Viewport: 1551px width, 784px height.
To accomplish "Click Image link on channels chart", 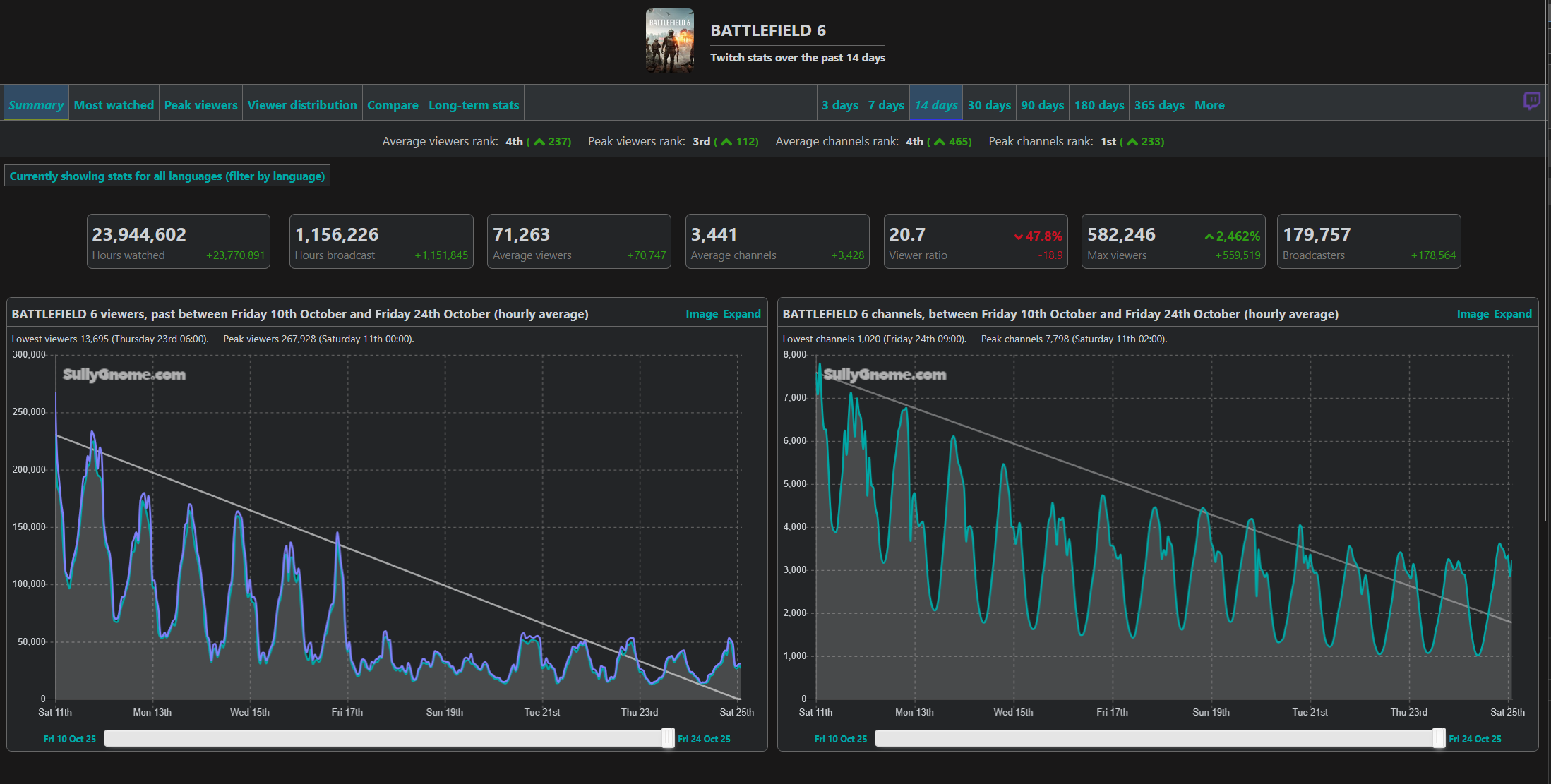I will click(1472, 314).
